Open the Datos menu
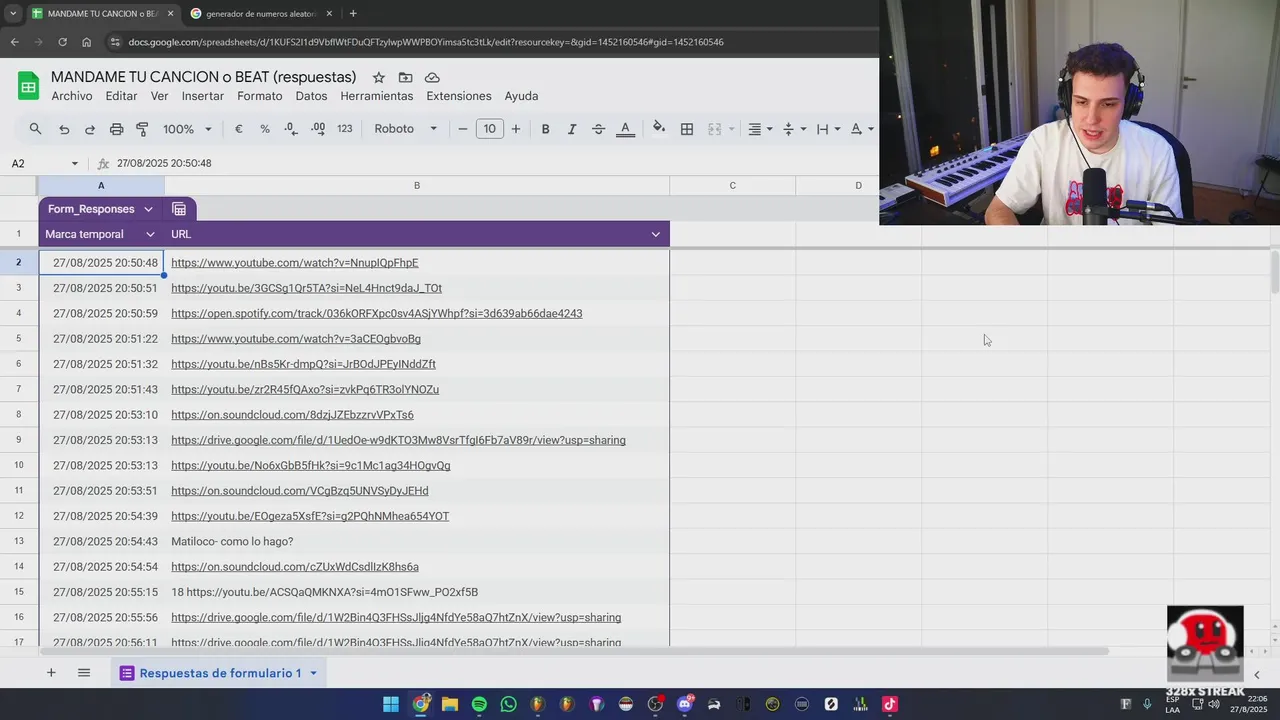 (311, 96)
